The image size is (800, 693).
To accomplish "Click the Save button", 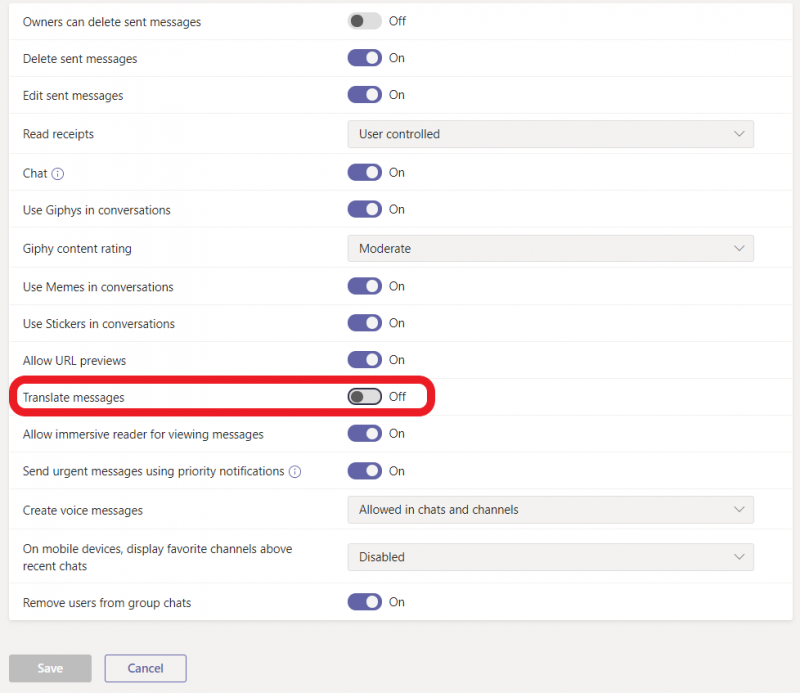I will (x=50, y=668).
